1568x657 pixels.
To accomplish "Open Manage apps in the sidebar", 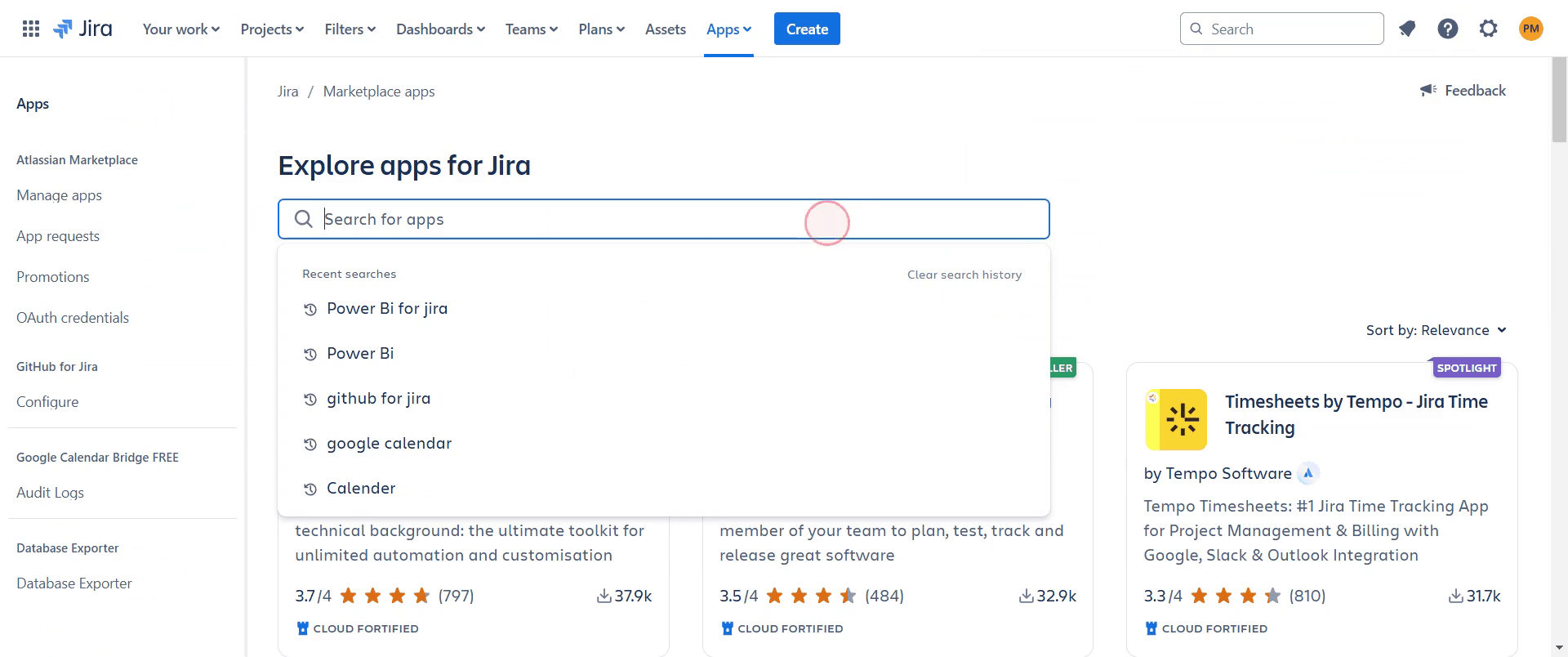I will click(60, 195).
